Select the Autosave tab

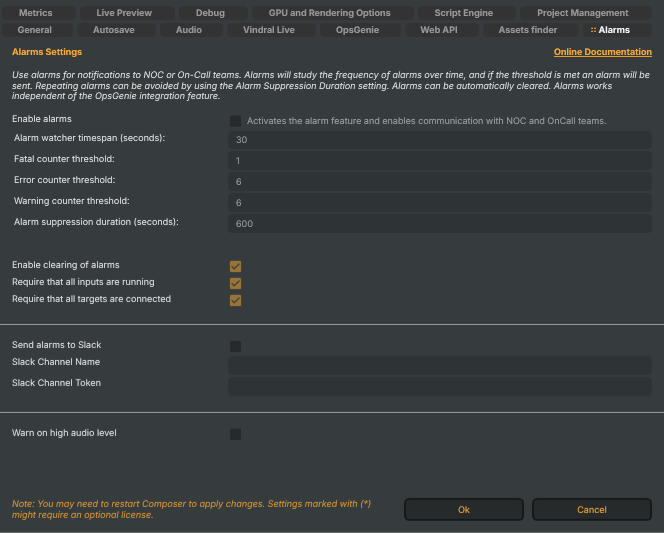pos(116,30)
